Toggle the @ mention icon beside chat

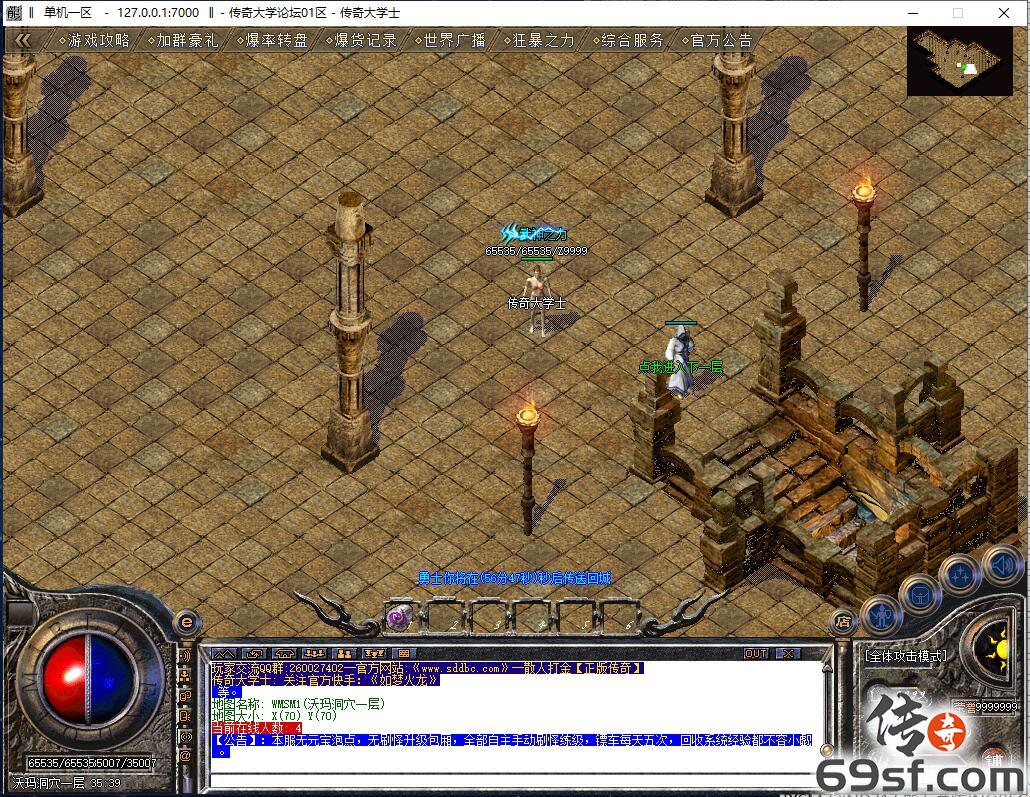point(185,756)
